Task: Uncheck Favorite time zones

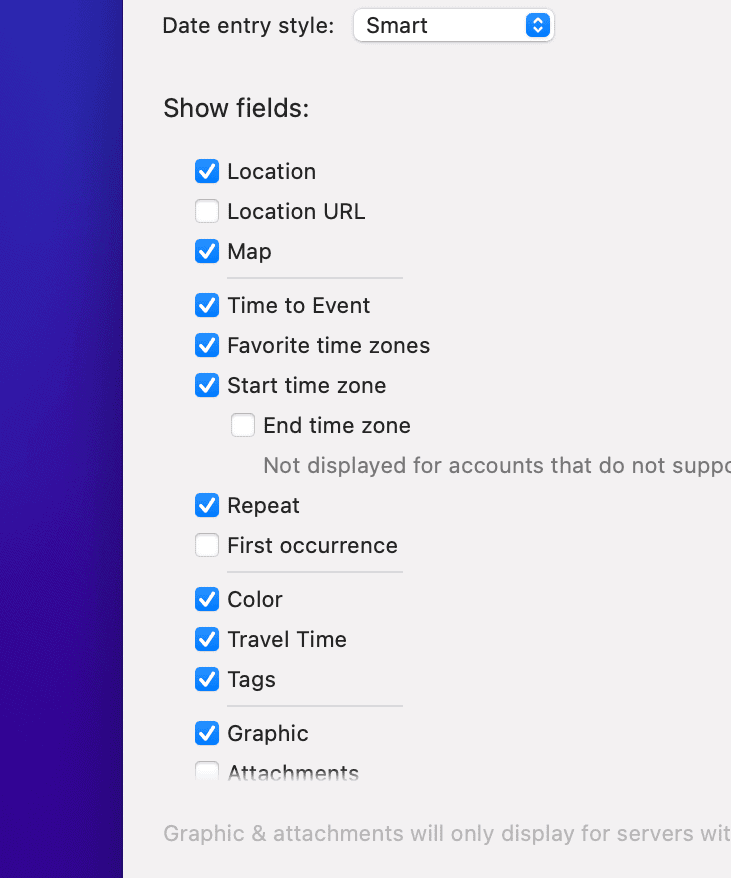Action: (x=206, y=345)
